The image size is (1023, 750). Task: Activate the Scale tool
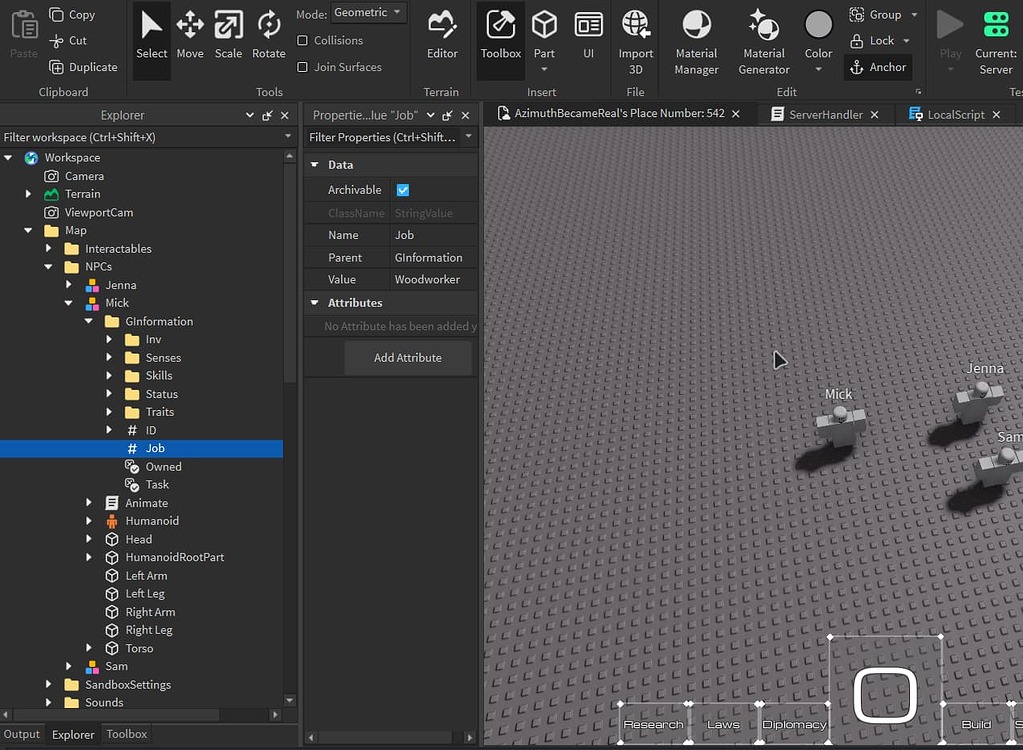228,35
